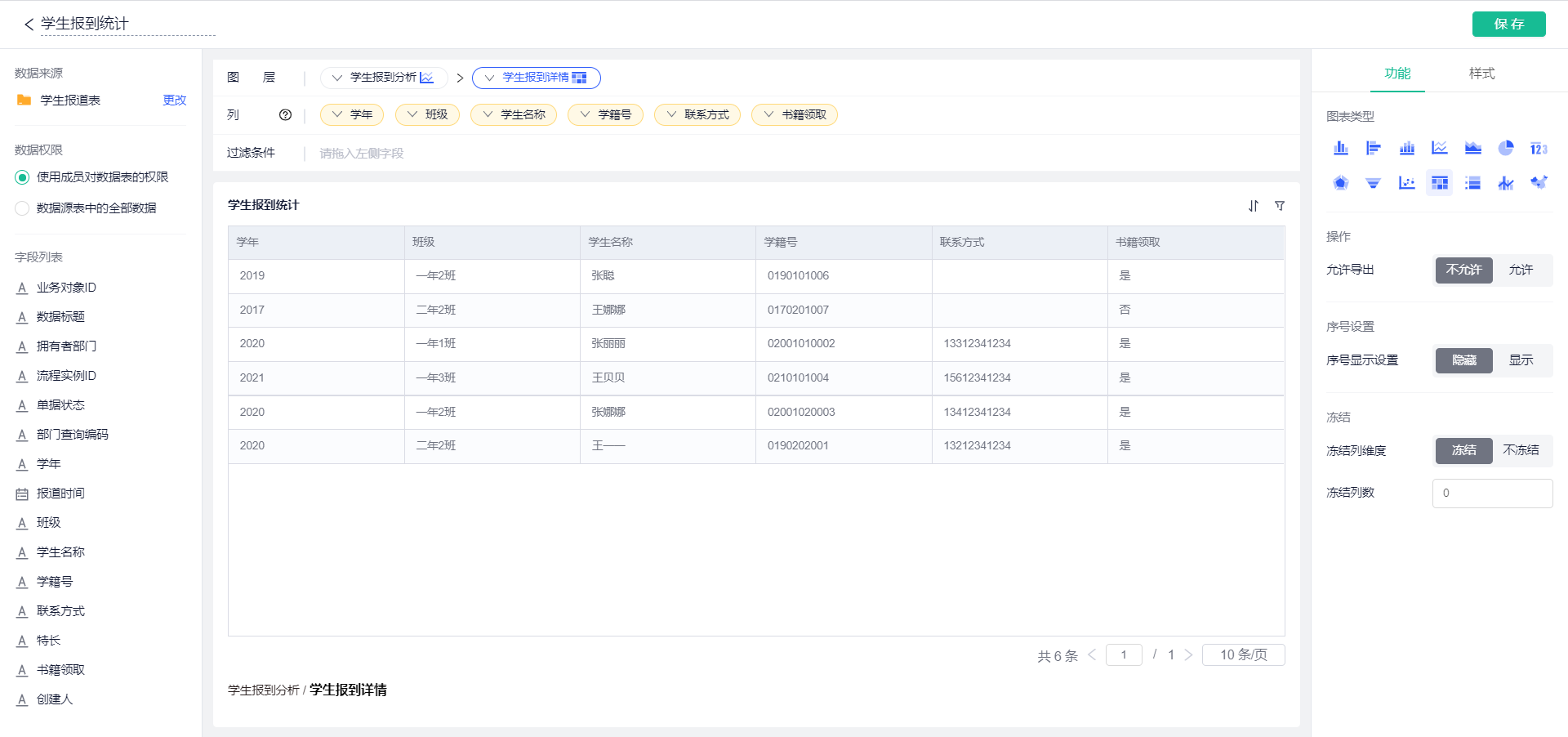
Task: Click the back arrow beside 学生报到统计
Action: 29,25
